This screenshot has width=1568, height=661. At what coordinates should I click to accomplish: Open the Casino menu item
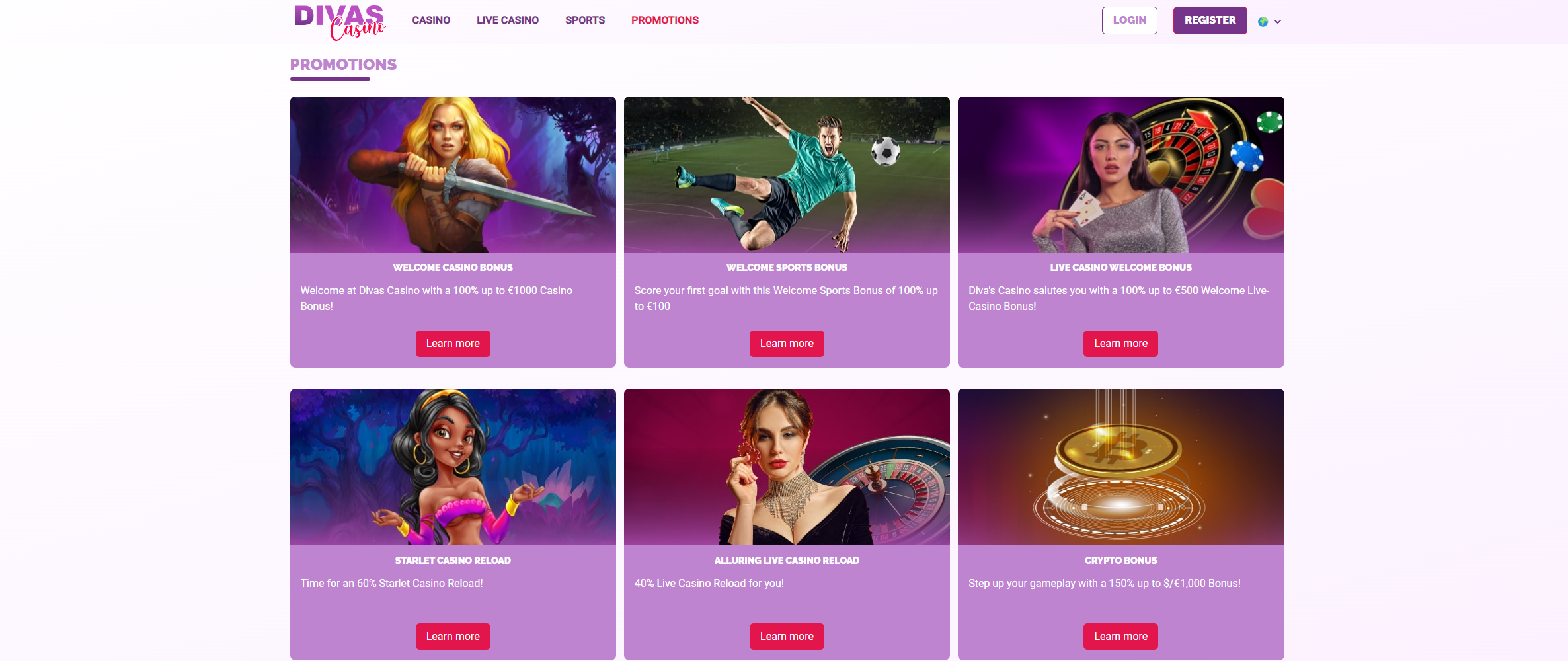coord(431,20)
